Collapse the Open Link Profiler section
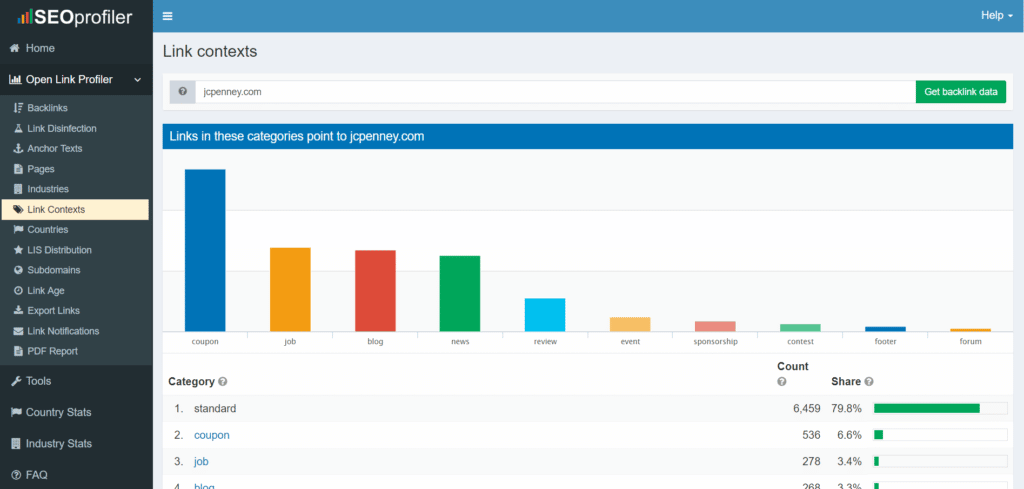The width and height of the screenshot is (1024, 489). click(137, 80)
